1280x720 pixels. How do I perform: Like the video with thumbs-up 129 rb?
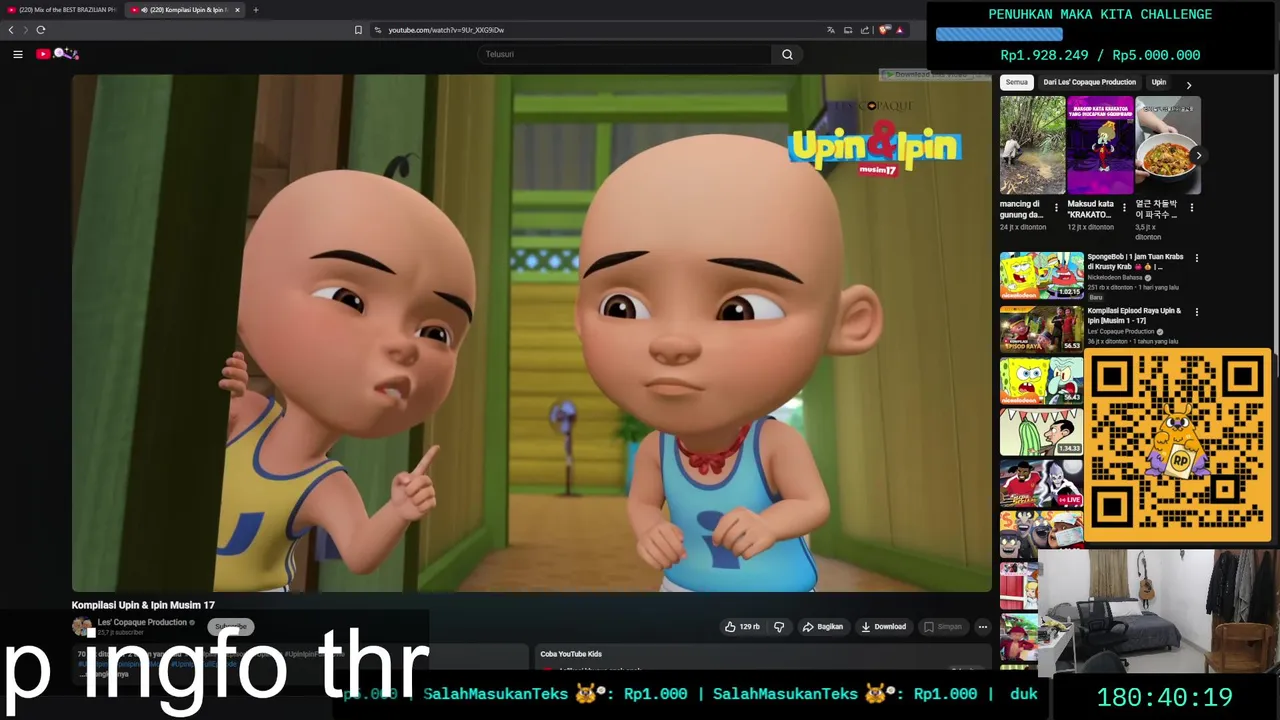[x=742, y=627]
